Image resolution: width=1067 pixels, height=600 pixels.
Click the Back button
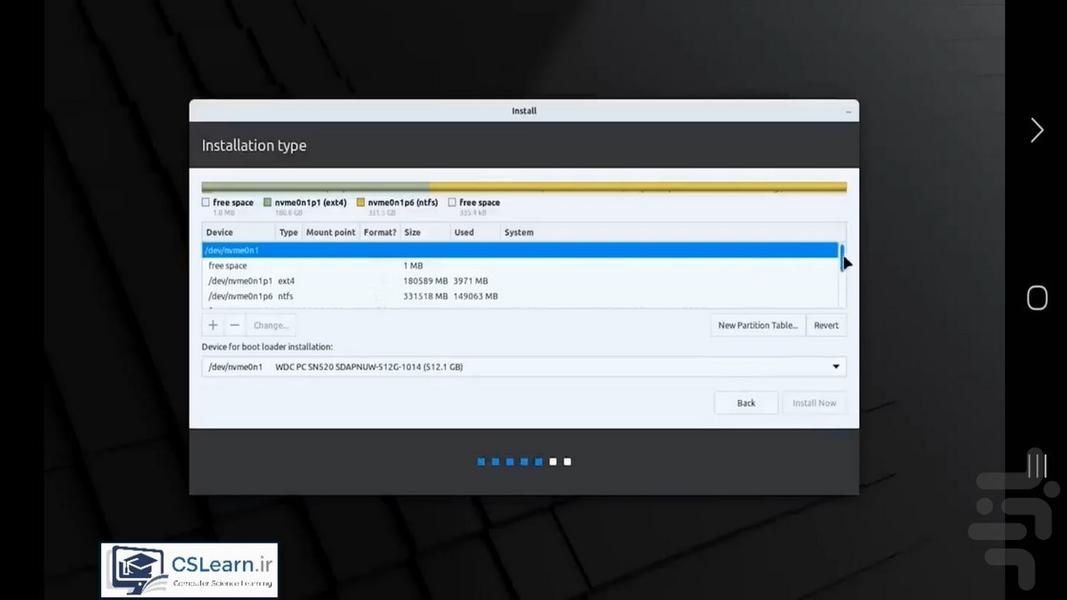[x=746, y=403]
